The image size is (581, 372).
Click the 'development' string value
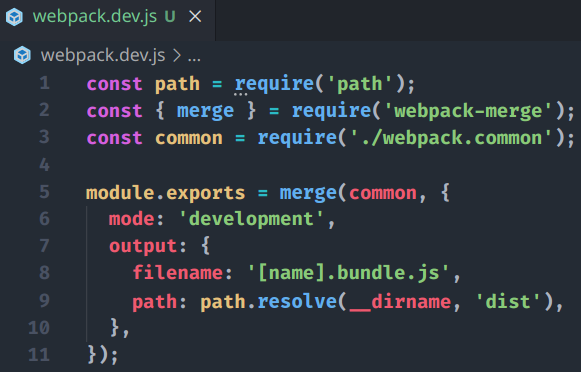tap(251, 219)
